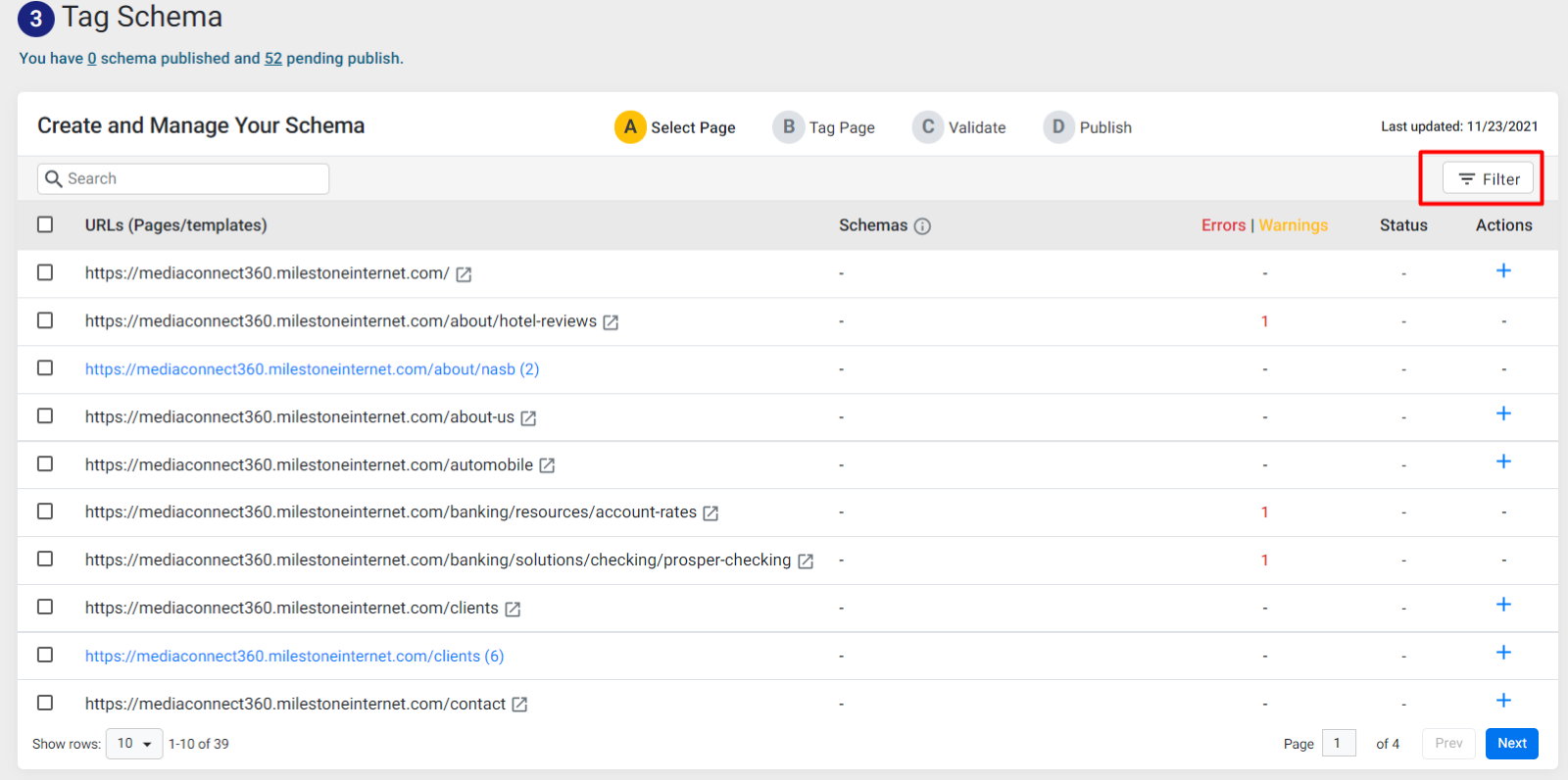Click the Warnings column header
1568x780 pixels.
pyautogui.click(x=1294, y=225)
